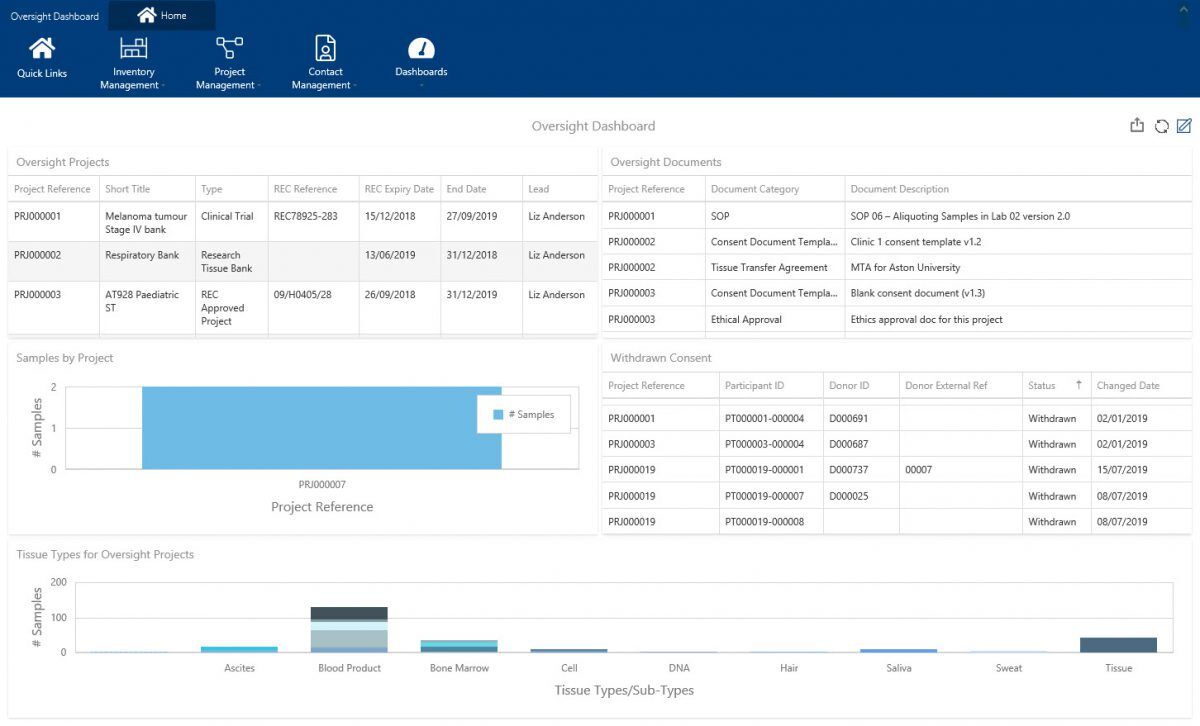Image resolution: width=1200 pixels, height=726 pixels.
Task: Open Inventory Management menu icon
Action: click(133, 48)
